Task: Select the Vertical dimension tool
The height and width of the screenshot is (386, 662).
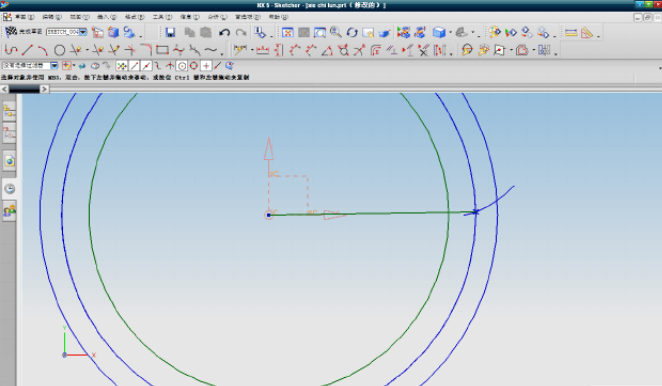Action: (x=278, y=50)
